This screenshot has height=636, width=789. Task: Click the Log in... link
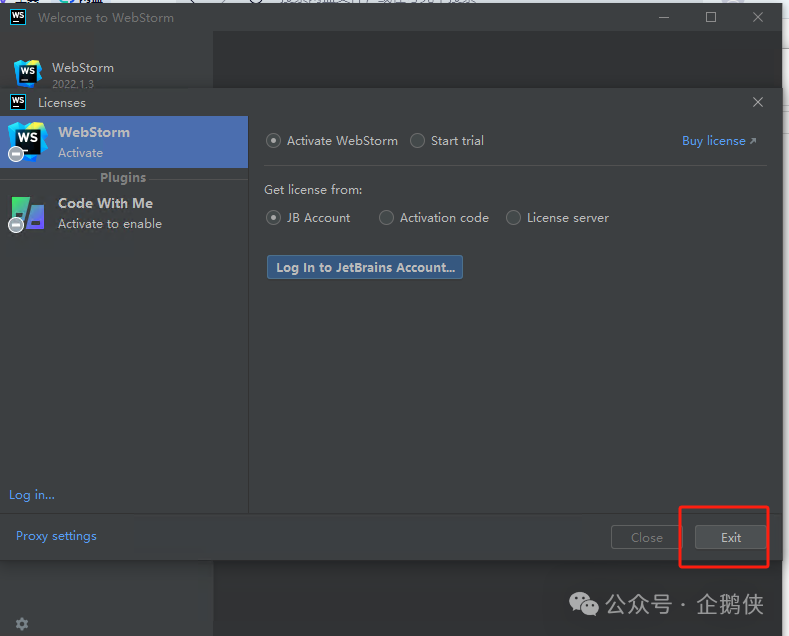click(x=32, y=495)
